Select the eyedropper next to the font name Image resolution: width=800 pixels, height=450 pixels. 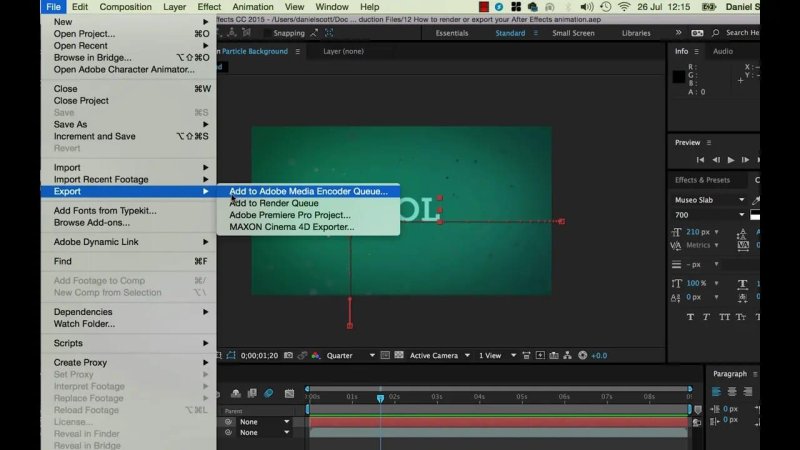756,200
